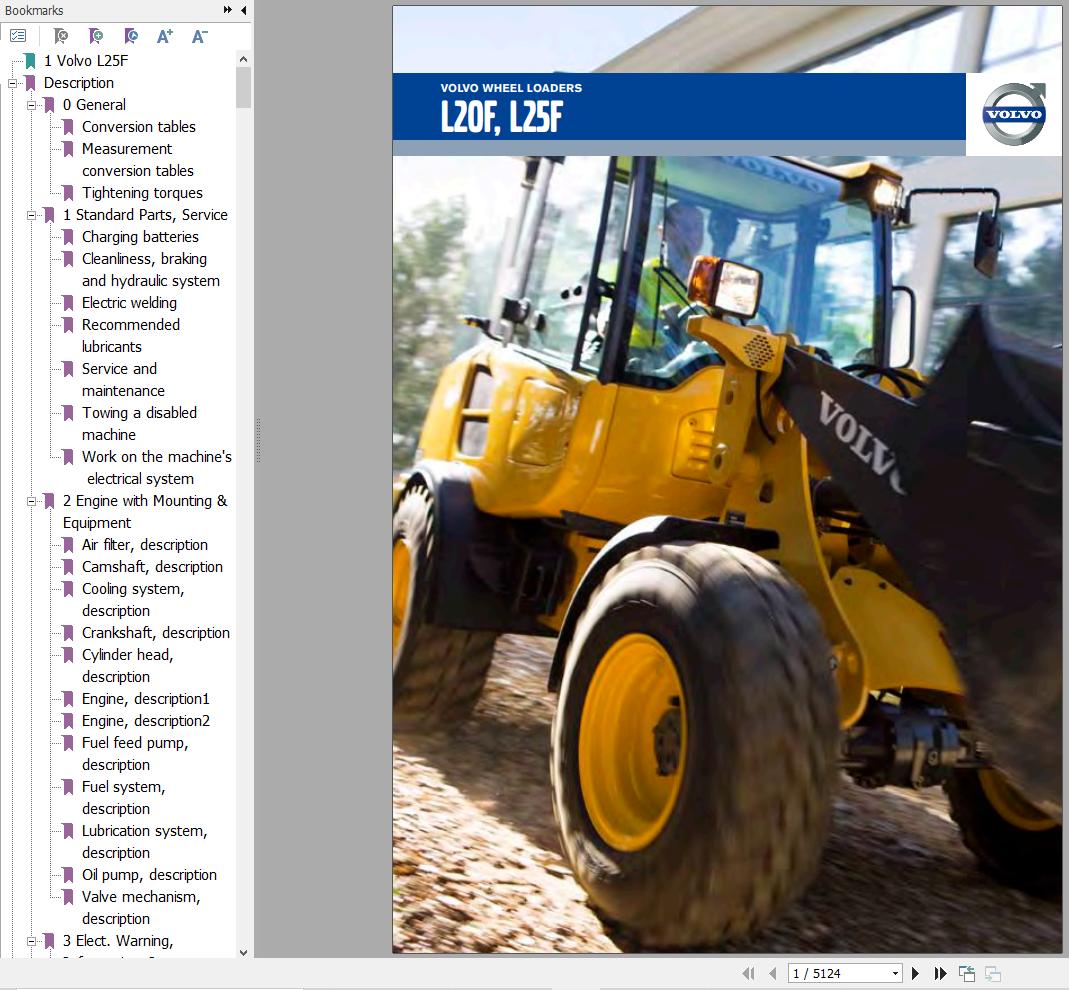Decrease bookmark text size with A- icon

coord(198,35)
